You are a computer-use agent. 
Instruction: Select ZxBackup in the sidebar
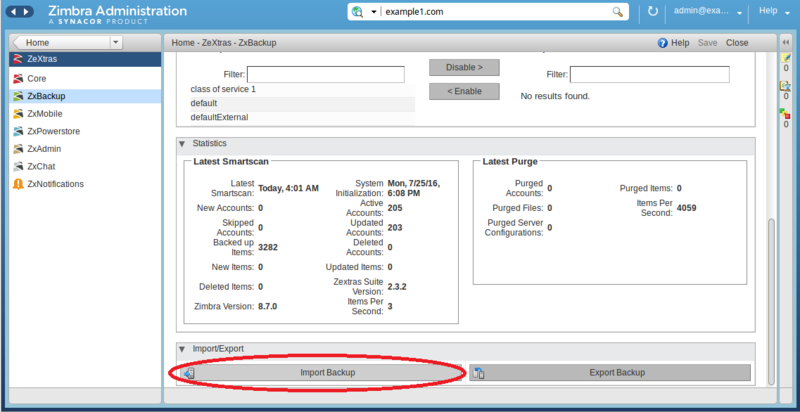[x=85, y=96]
